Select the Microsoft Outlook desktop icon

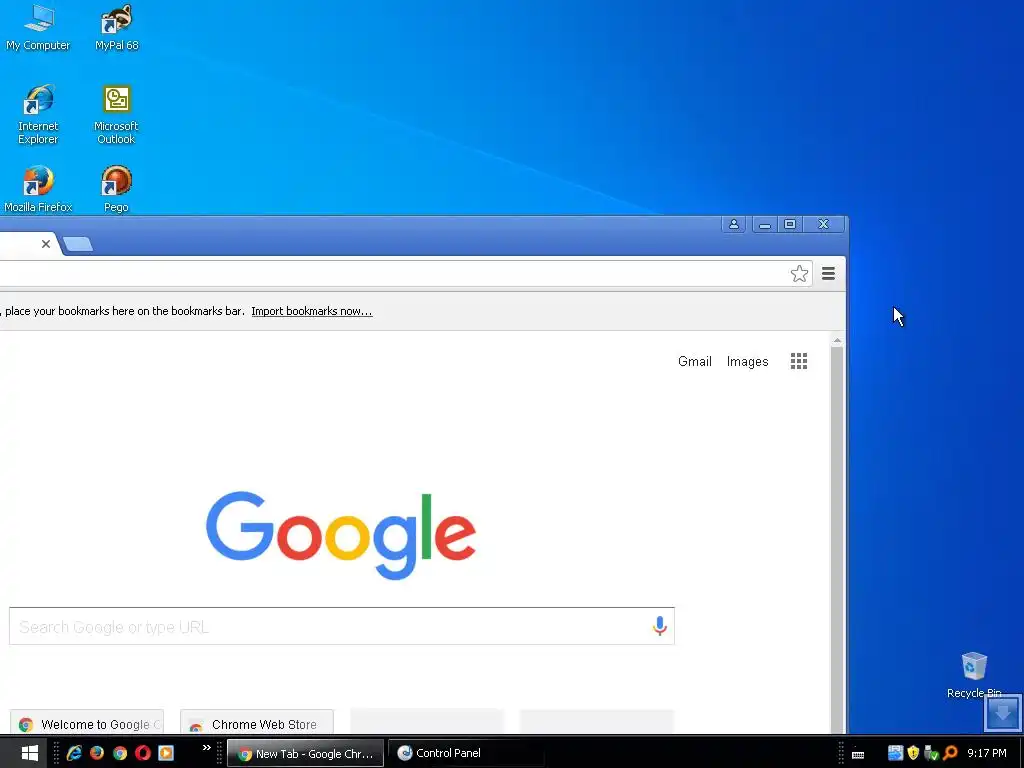click(116, 115)
